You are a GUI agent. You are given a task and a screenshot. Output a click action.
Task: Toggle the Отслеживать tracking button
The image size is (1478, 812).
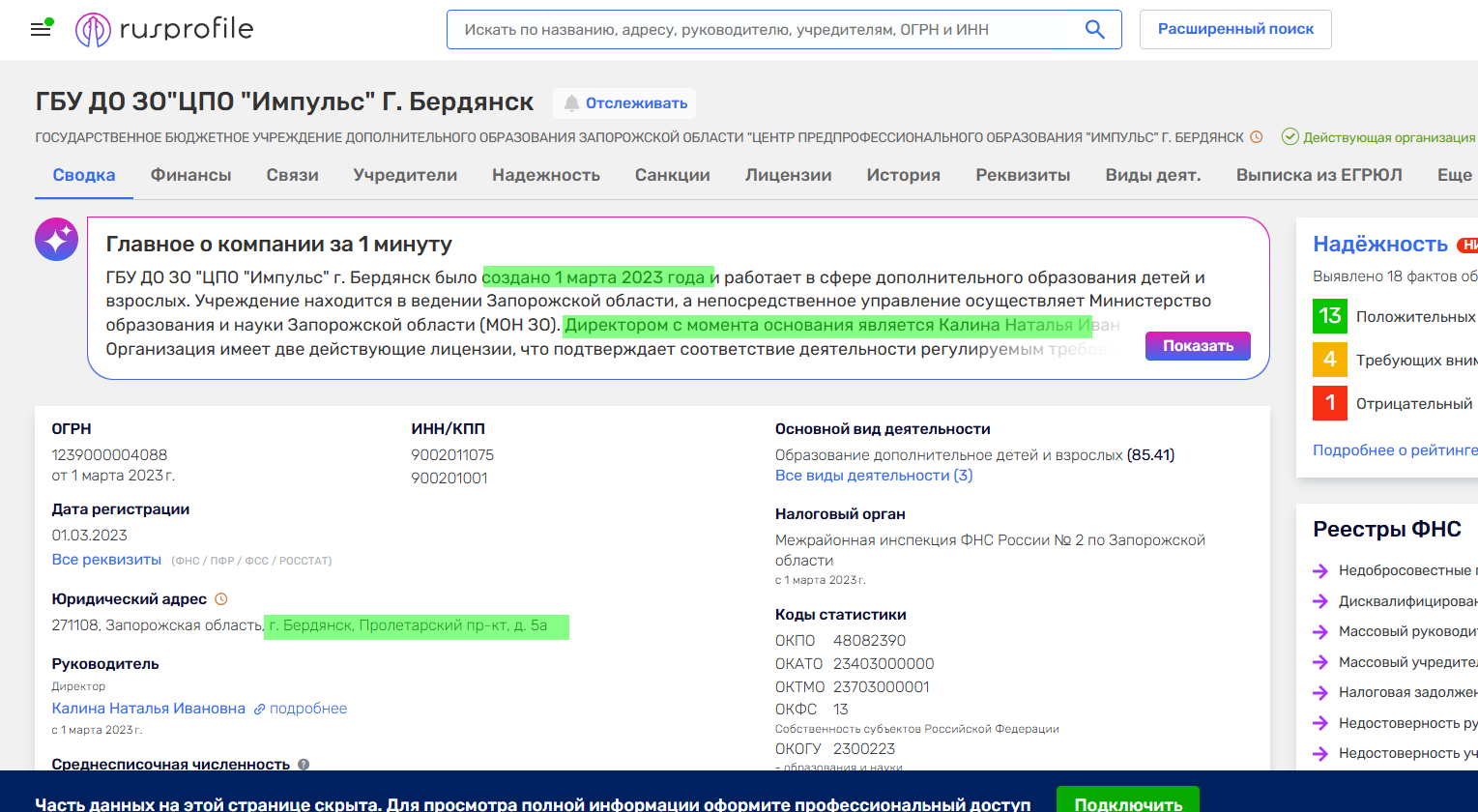624,103
